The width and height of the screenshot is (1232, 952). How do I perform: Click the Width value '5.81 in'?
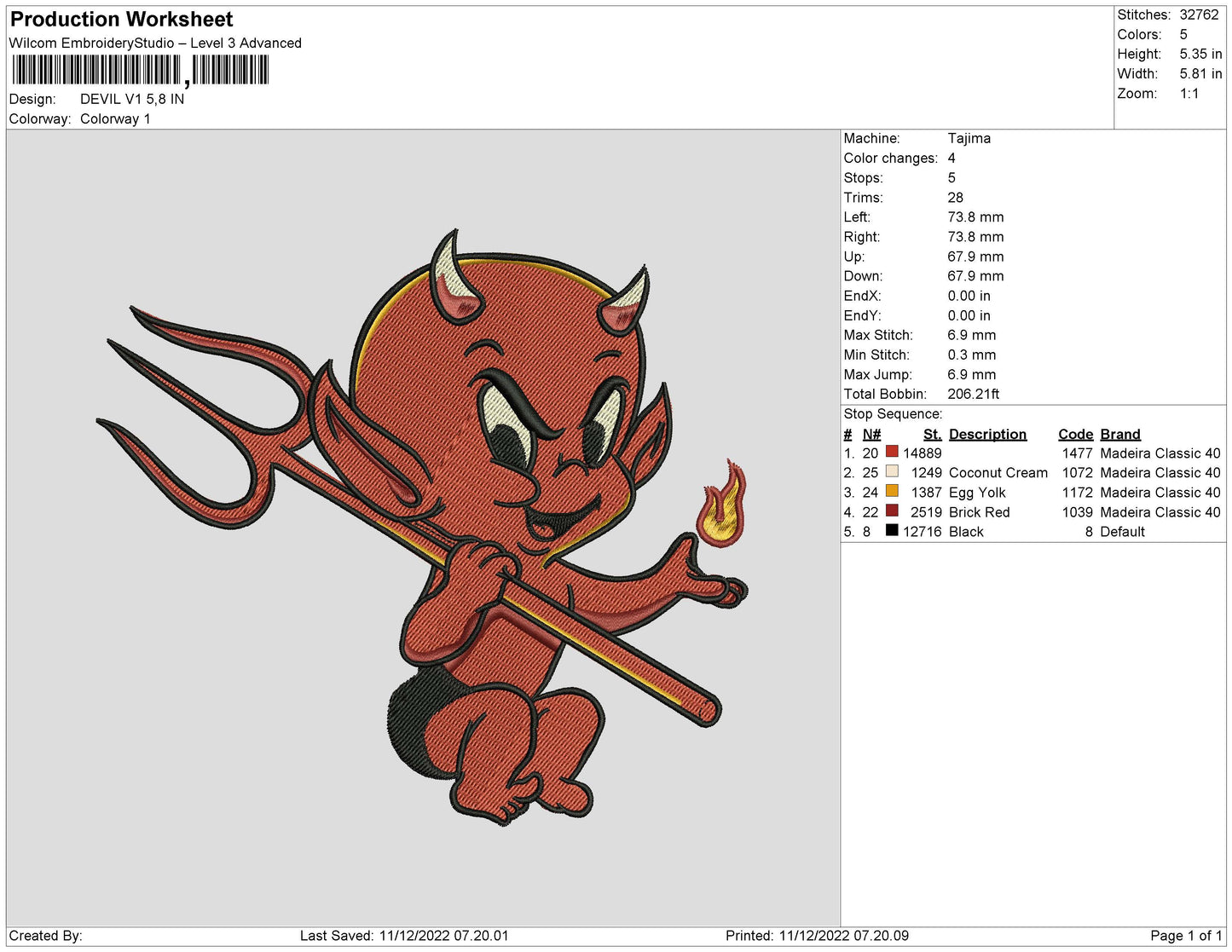[x=1200, y=73]
